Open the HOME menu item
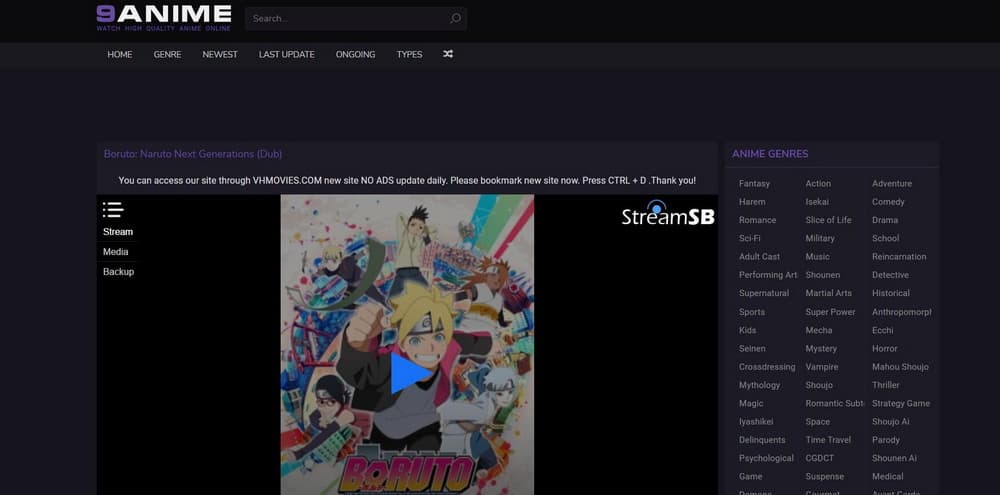The height and width of the screenshot is (495, 1000). [x=120, y=54]
